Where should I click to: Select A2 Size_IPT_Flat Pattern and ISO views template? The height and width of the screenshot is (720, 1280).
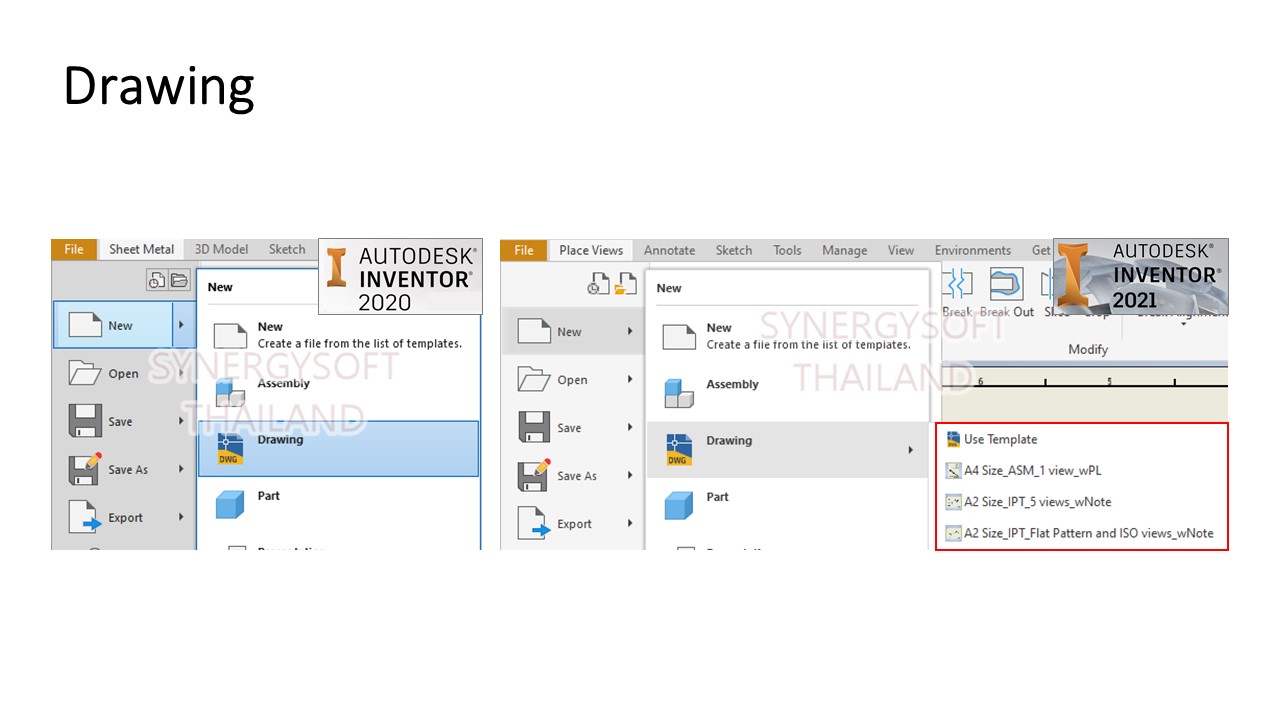[1088, 533]
